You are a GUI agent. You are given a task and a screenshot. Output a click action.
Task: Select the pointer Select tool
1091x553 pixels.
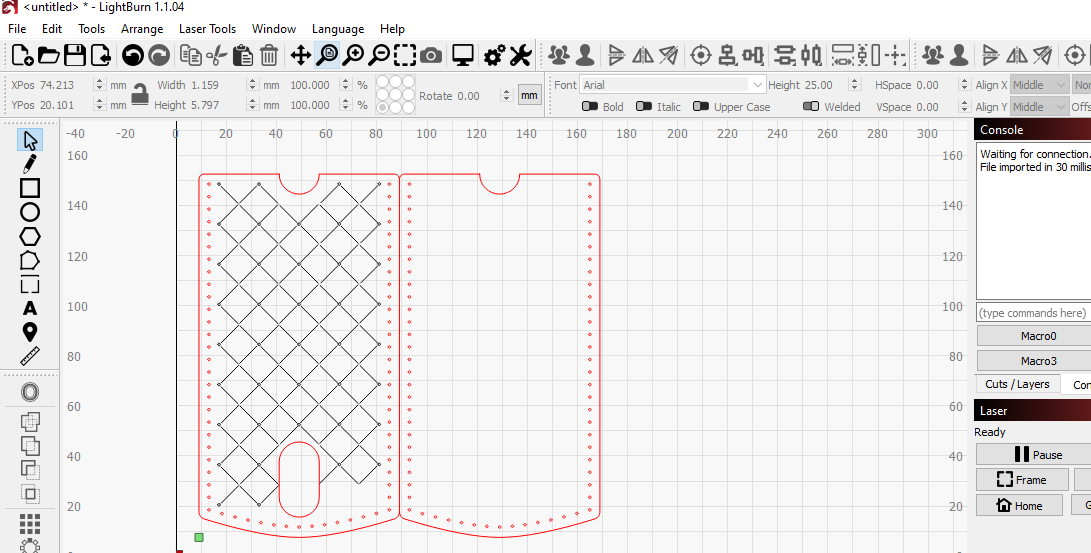pos(30,140)
